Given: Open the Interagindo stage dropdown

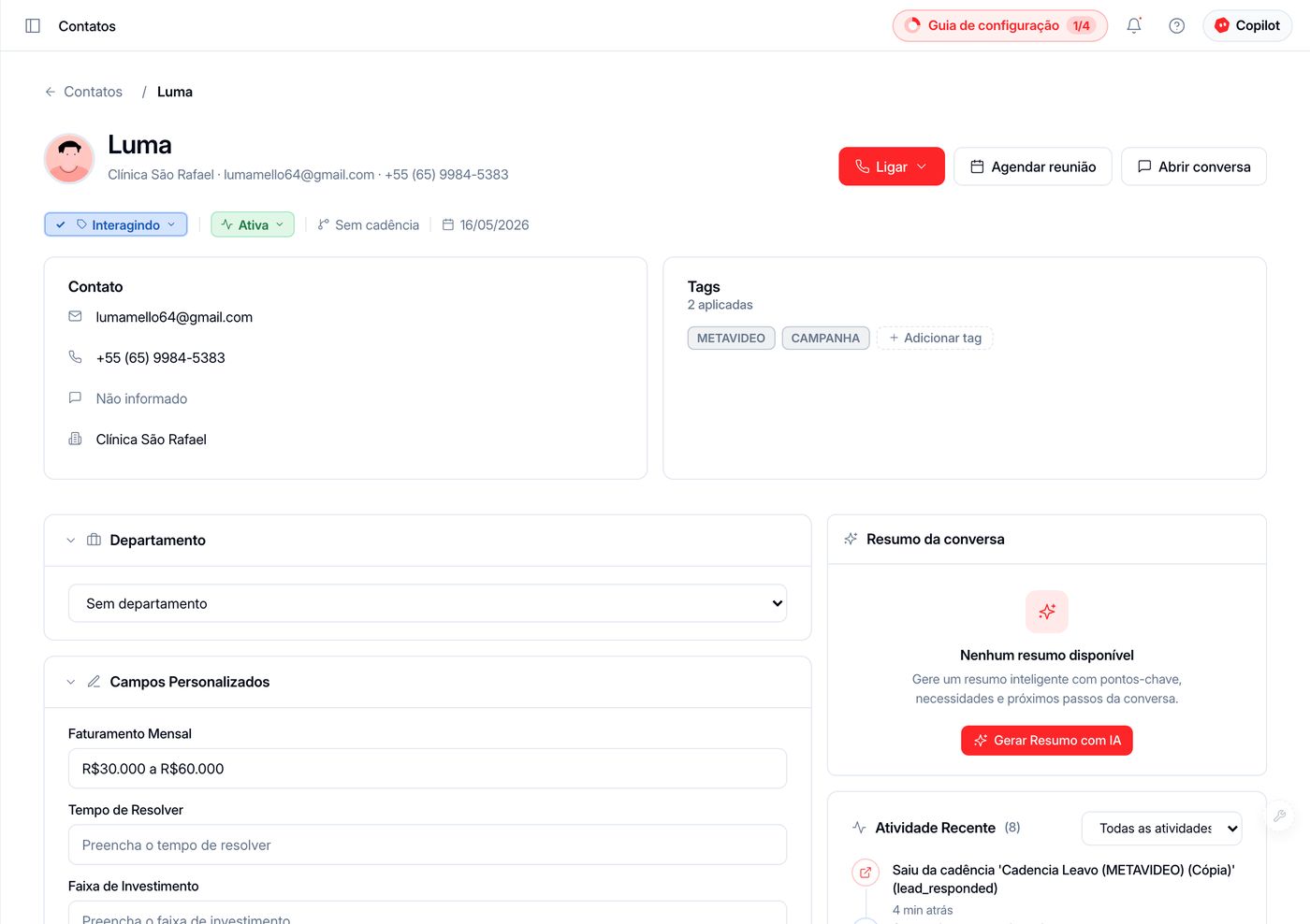Looking at the screenshot, I should (x=116, y=224).
